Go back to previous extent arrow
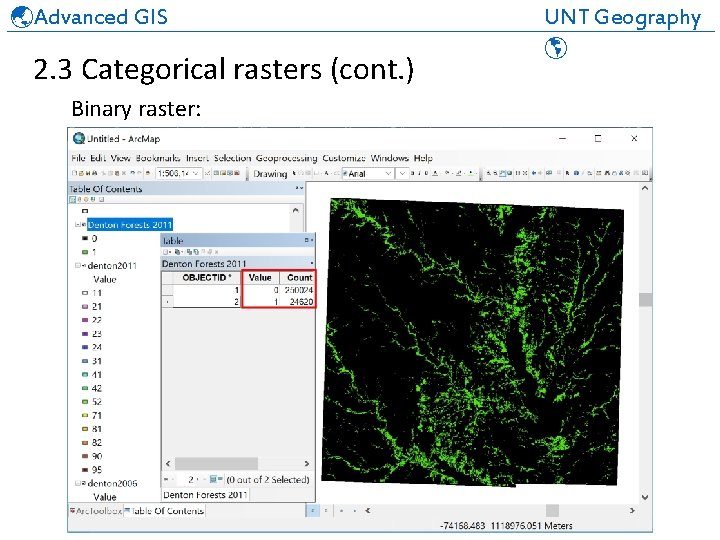Screen dimensions: 720x540 (534, 173)
